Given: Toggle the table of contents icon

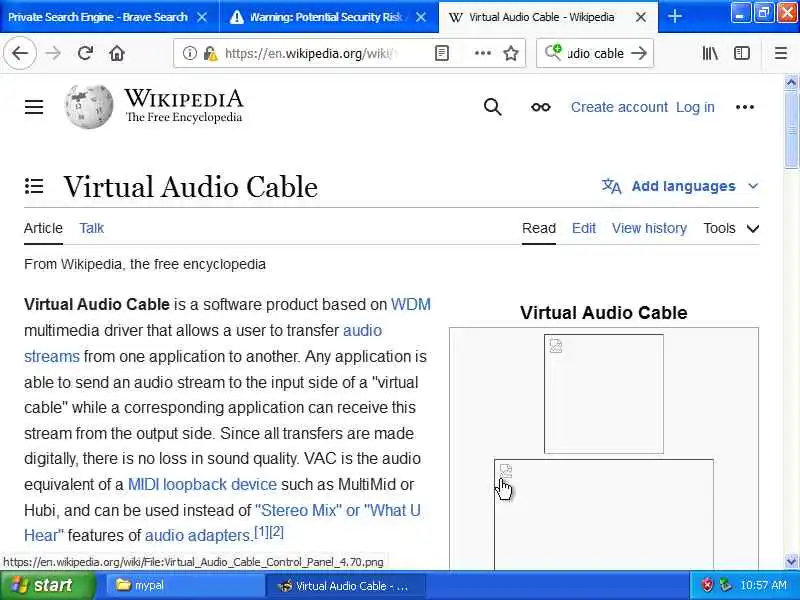Looking at the screenshot, I should [x=34, y=186].
